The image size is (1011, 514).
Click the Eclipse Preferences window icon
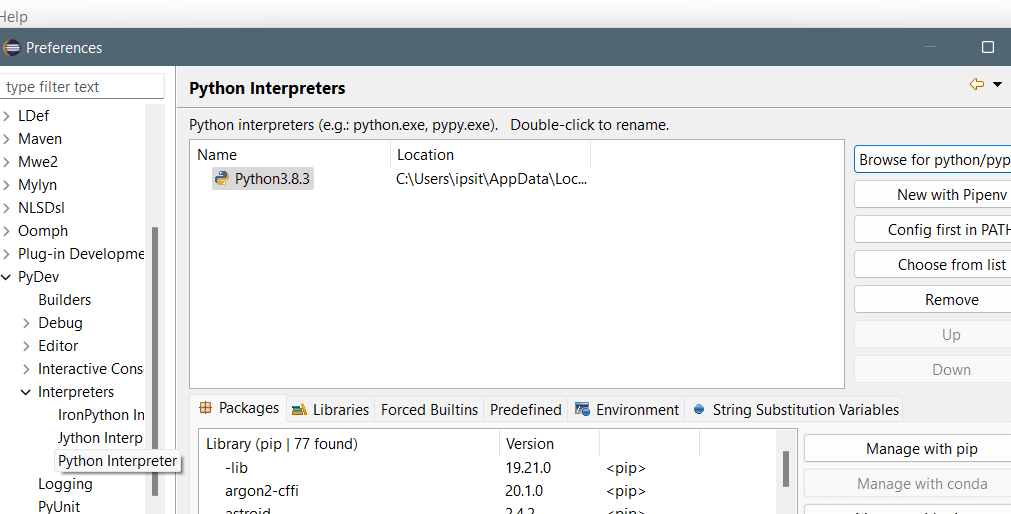tap(12, 47)
